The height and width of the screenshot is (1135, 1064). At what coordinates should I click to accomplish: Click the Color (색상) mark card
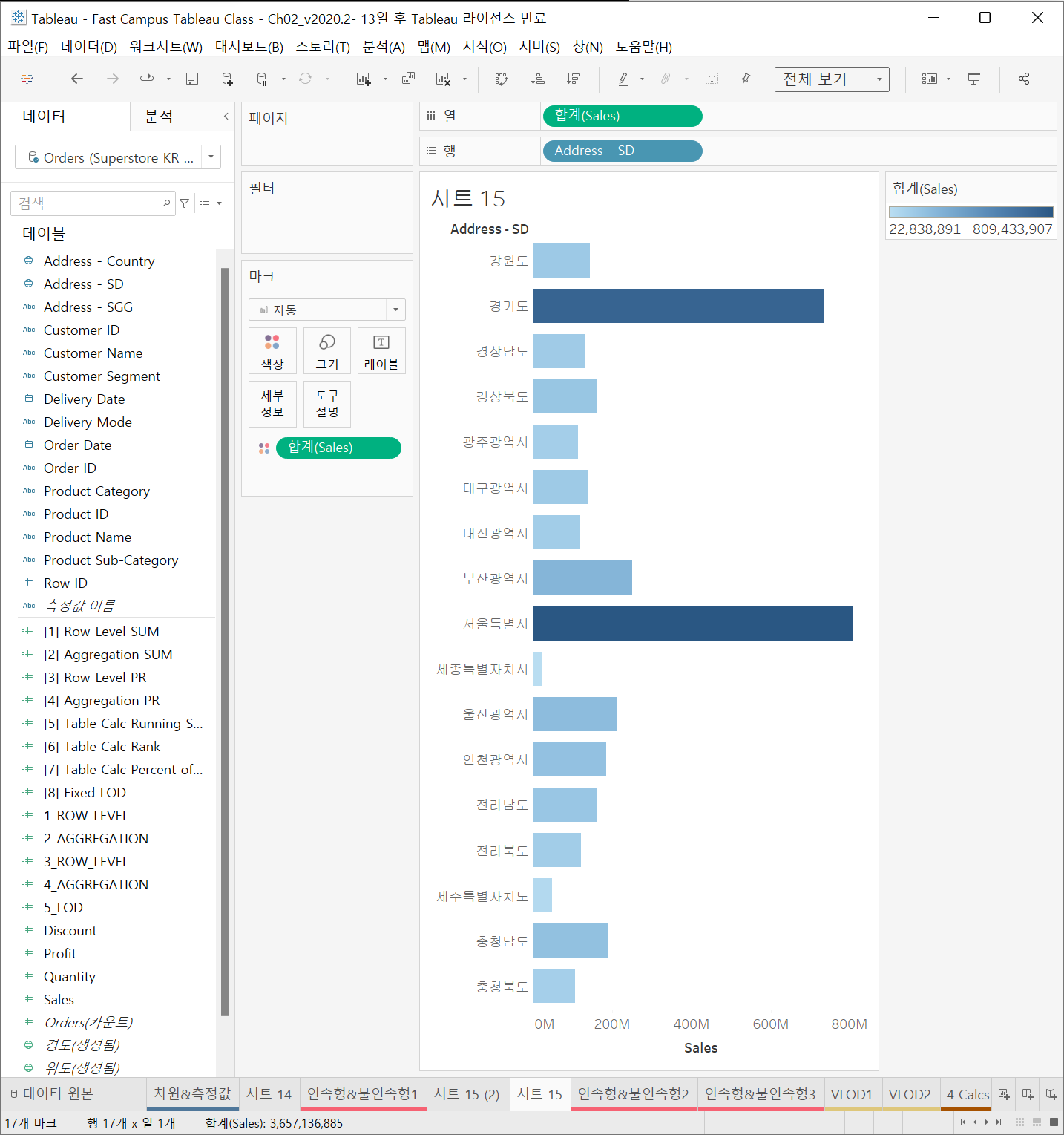point(272,351)
